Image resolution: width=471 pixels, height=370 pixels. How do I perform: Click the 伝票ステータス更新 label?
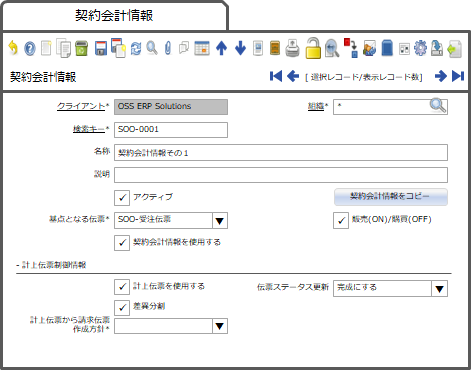point(293,287)
